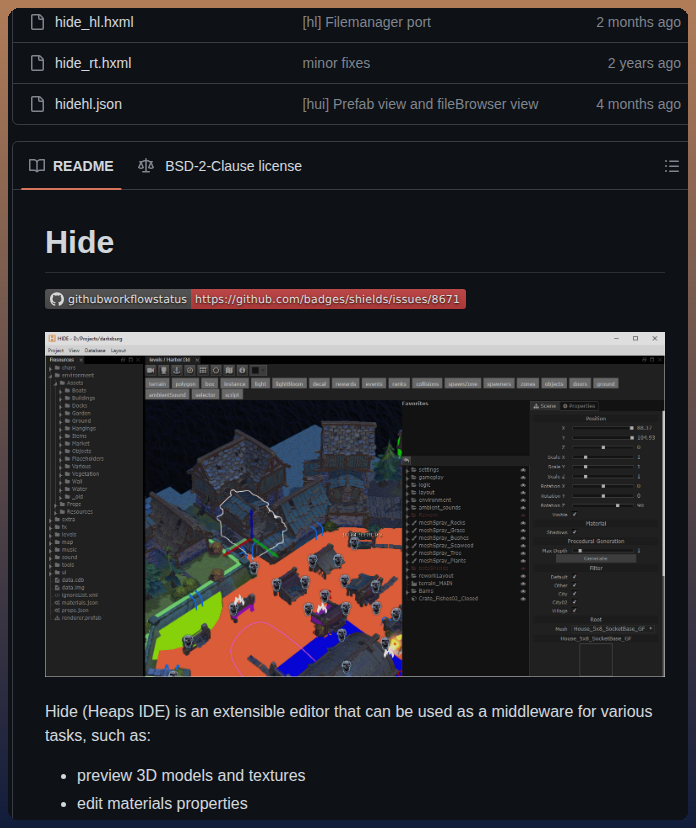Image resolution: width=696 pixels, height=828 pixels.
Task: Click the file icon beside hidehl.json
Action: click(37, 104)
